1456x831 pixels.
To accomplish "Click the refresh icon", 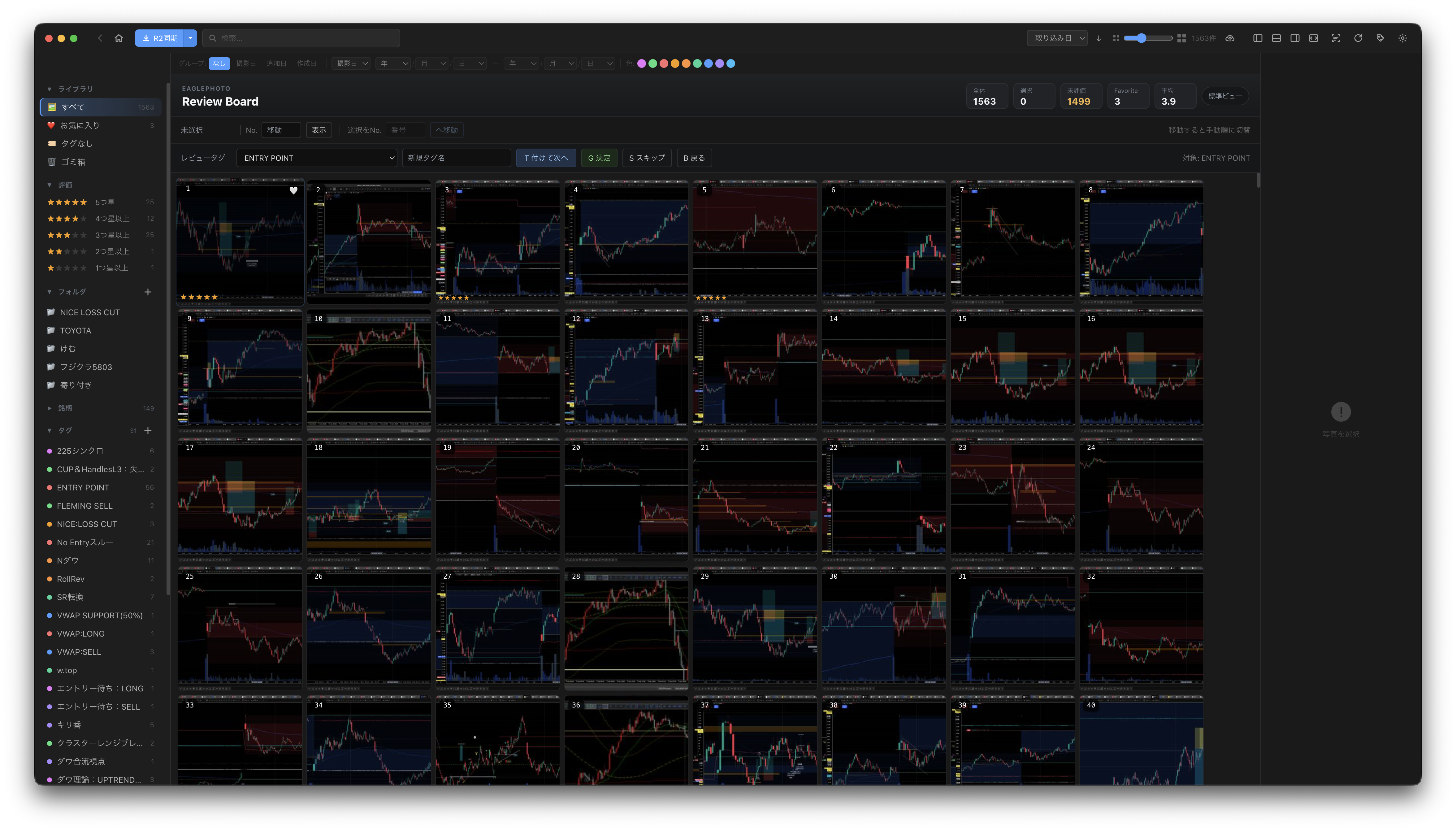I will click(x=1358, y=38).
